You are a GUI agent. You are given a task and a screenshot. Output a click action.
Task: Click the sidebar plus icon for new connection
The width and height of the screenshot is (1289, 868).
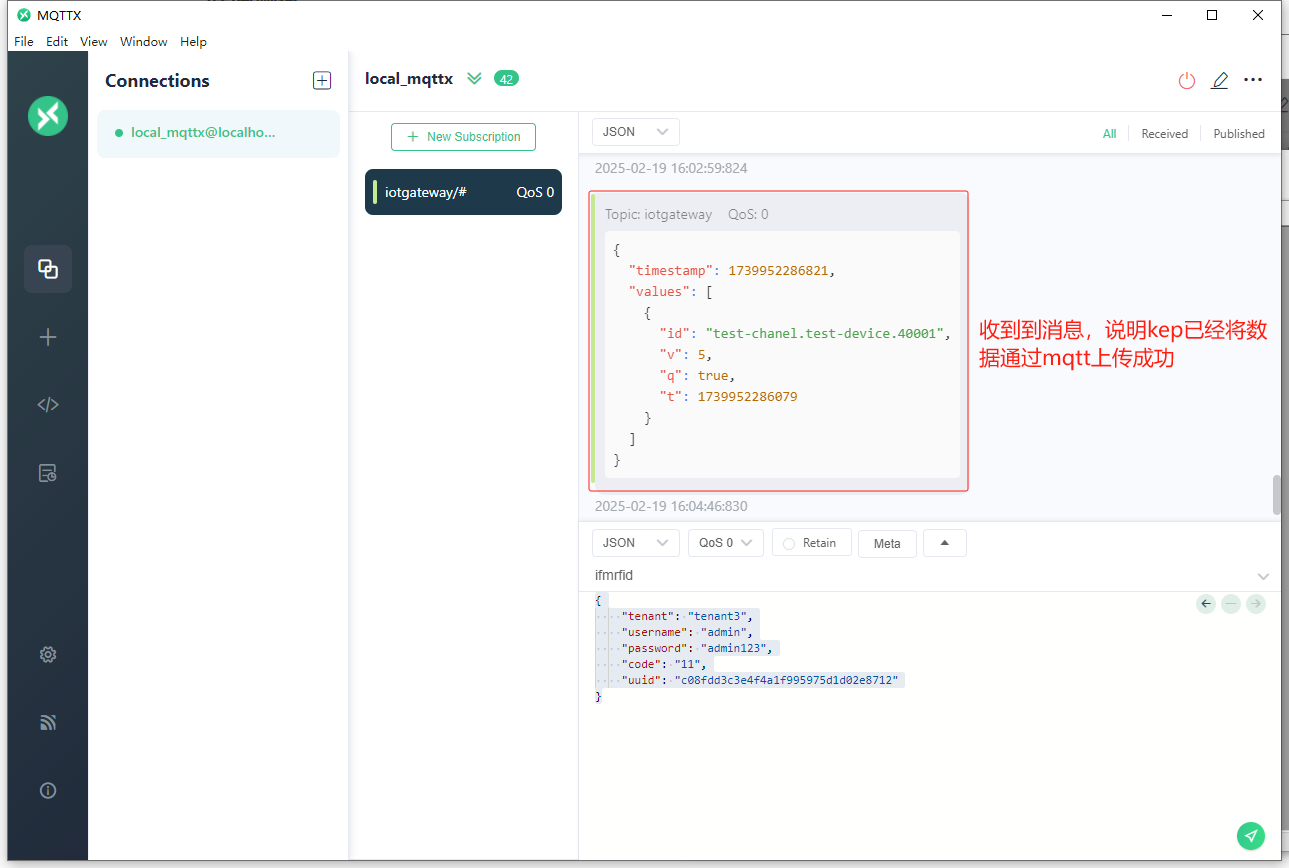(48, 337)
